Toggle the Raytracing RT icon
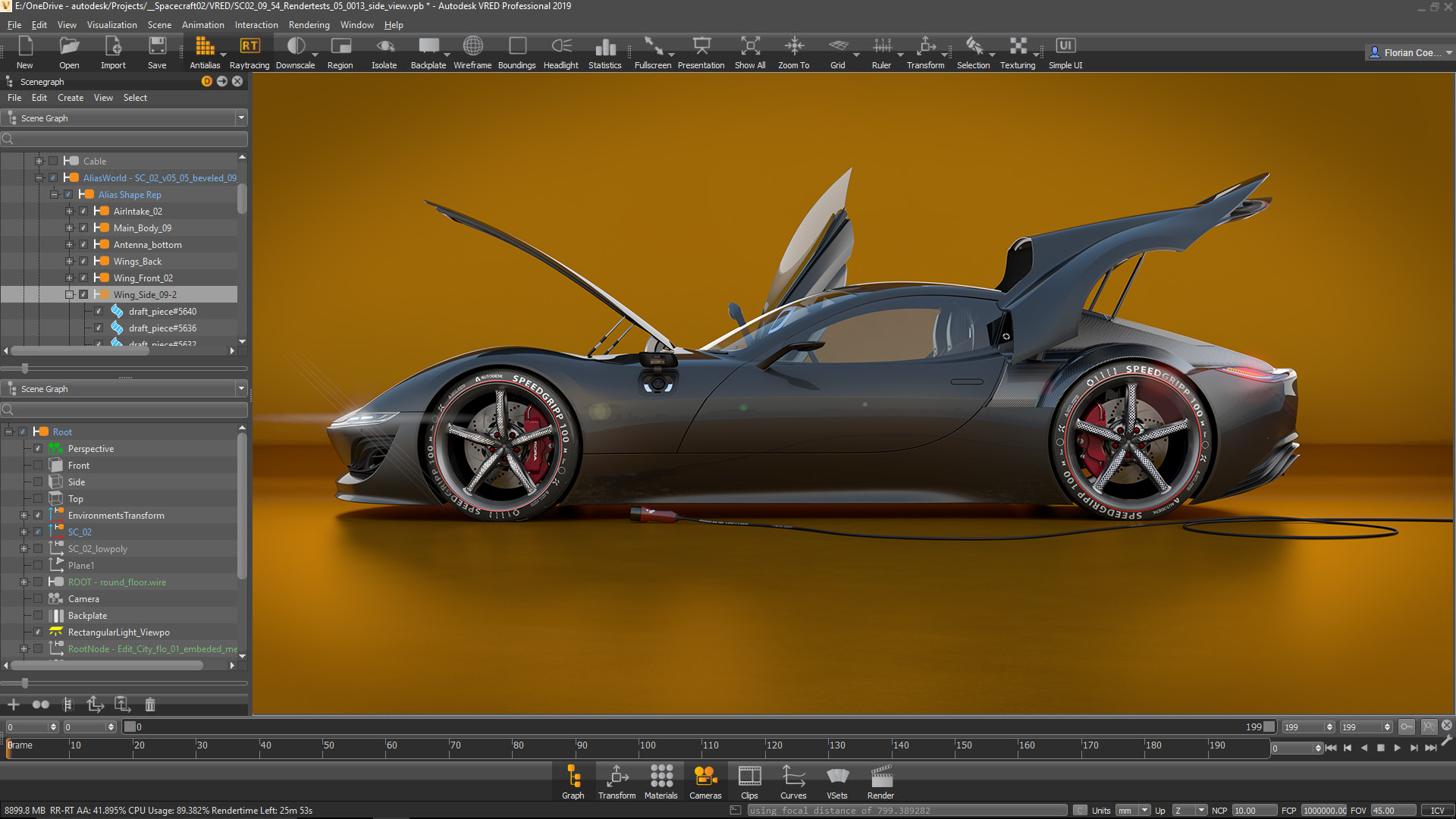 pyautogui.click(x=249, y=47)
